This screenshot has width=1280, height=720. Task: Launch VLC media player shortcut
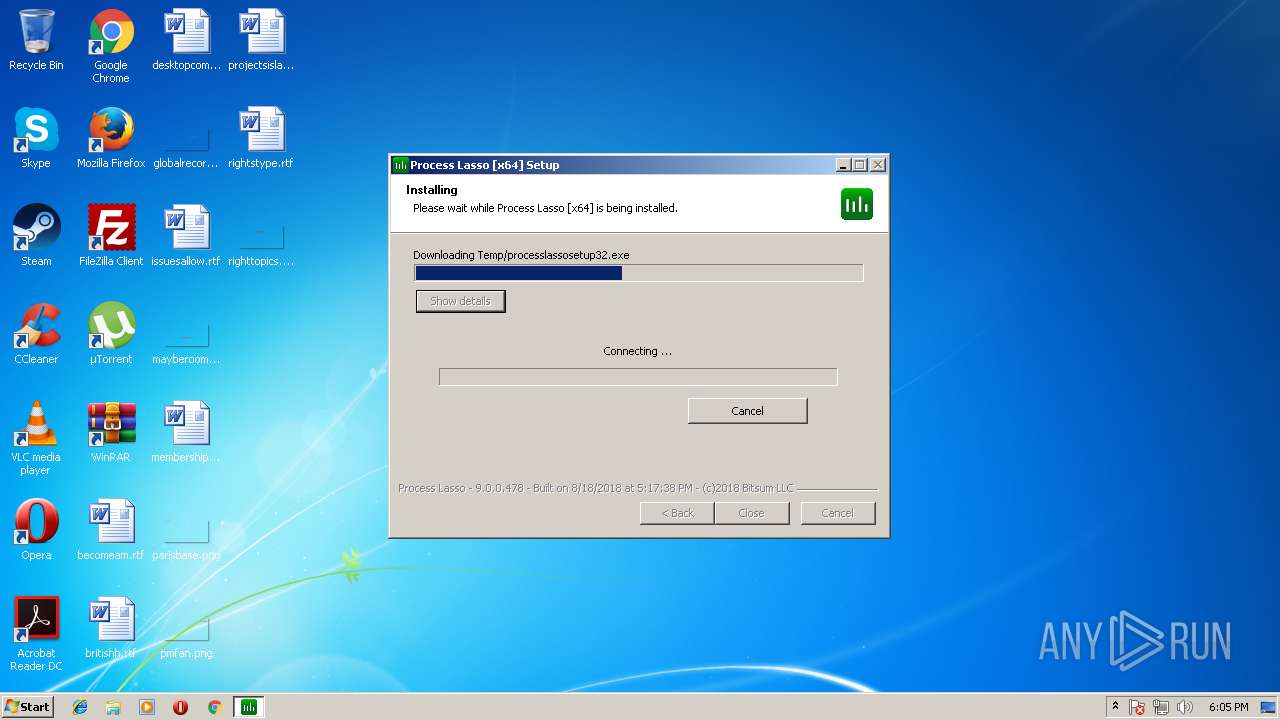(36, 438)
